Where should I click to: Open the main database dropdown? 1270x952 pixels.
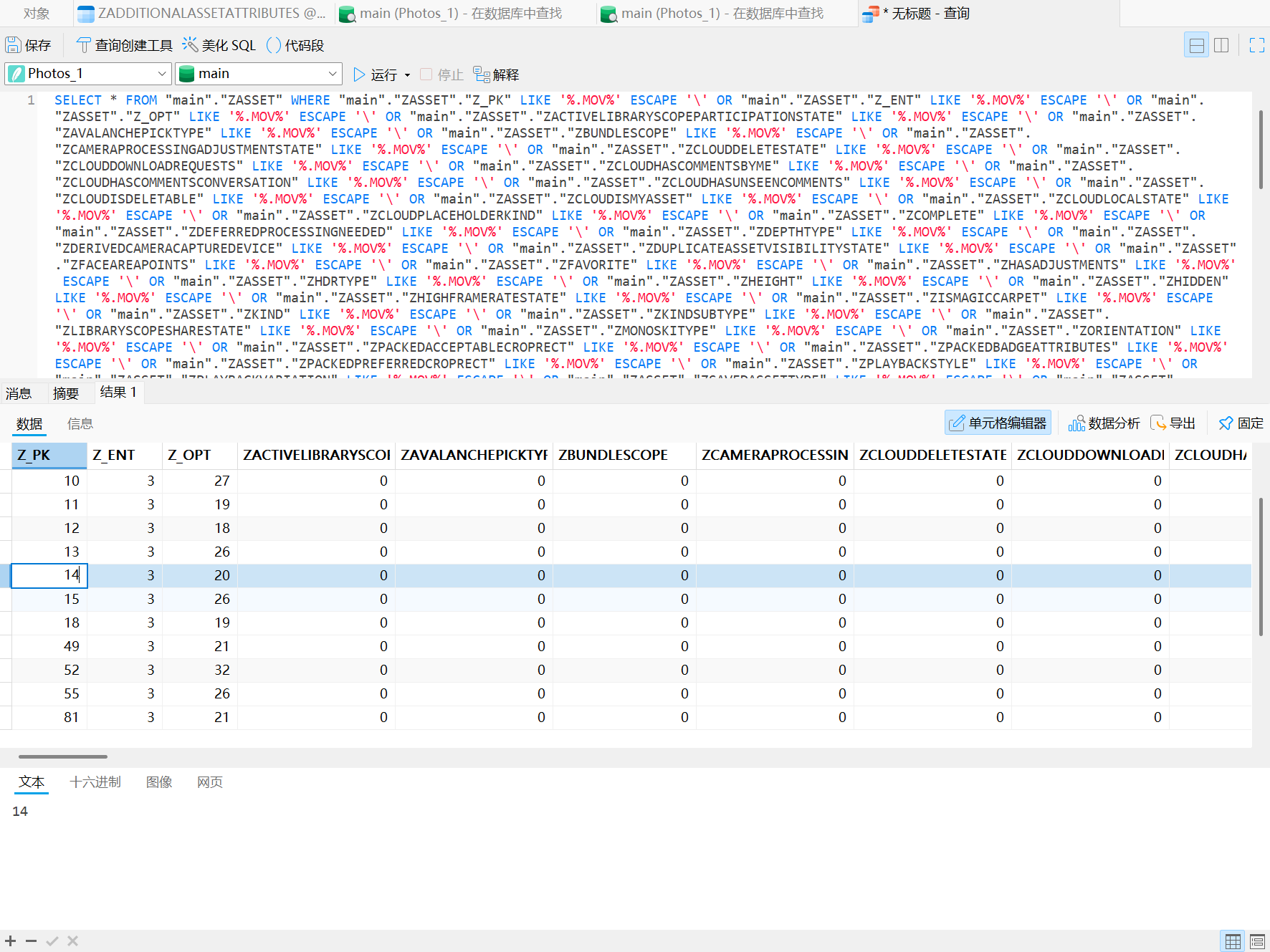pos(258,74)
